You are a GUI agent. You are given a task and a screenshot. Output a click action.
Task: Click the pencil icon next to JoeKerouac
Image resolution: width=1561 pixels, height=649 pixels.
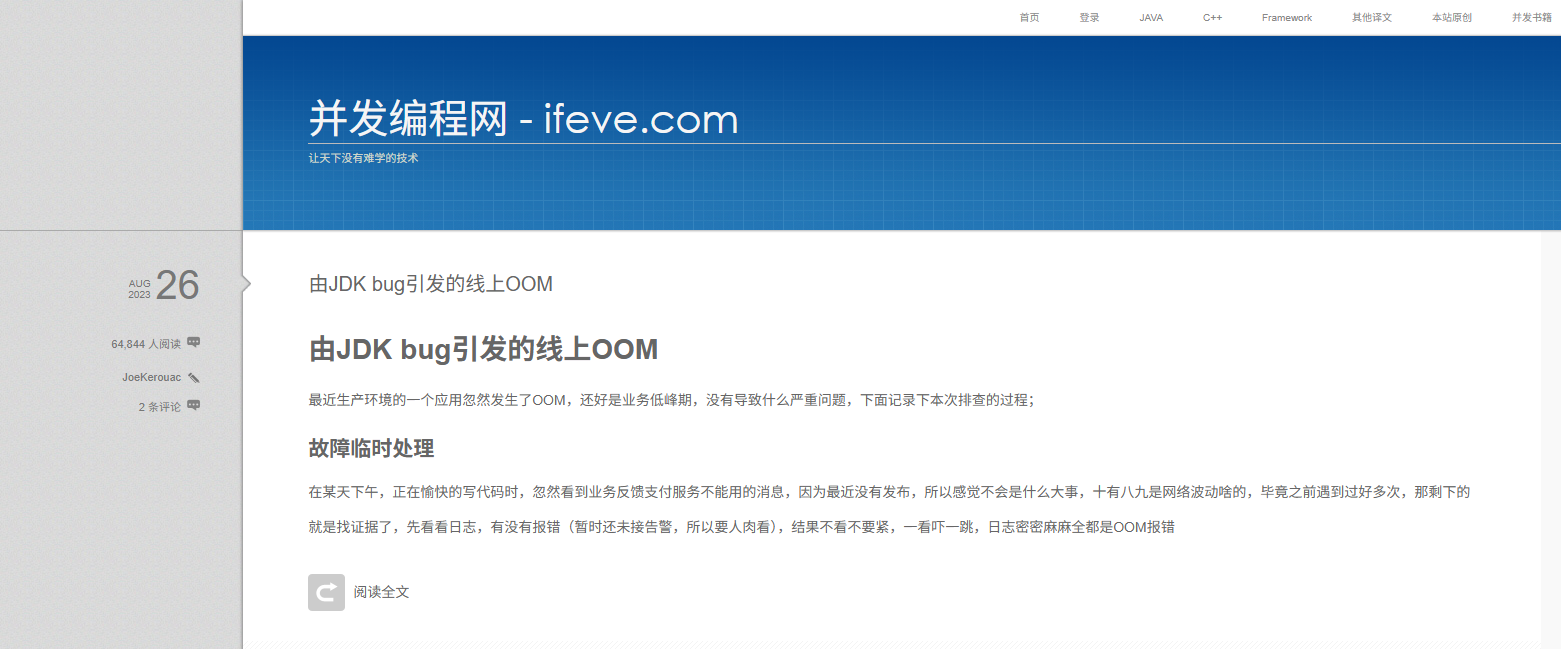coord(194,378)
